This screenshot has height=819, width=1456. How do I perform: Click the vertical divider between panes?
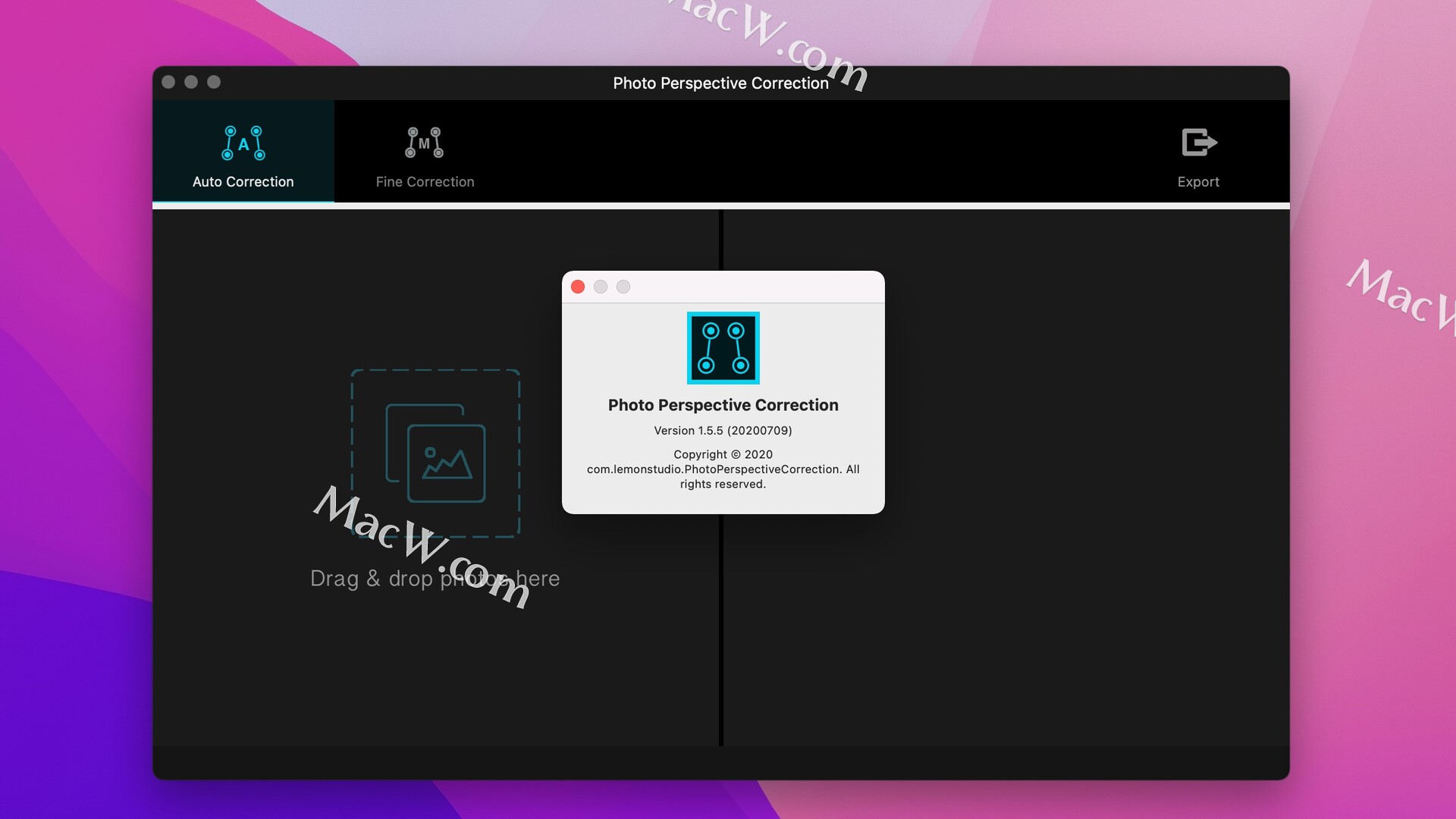pyautogui.click(x=721, y=629)
